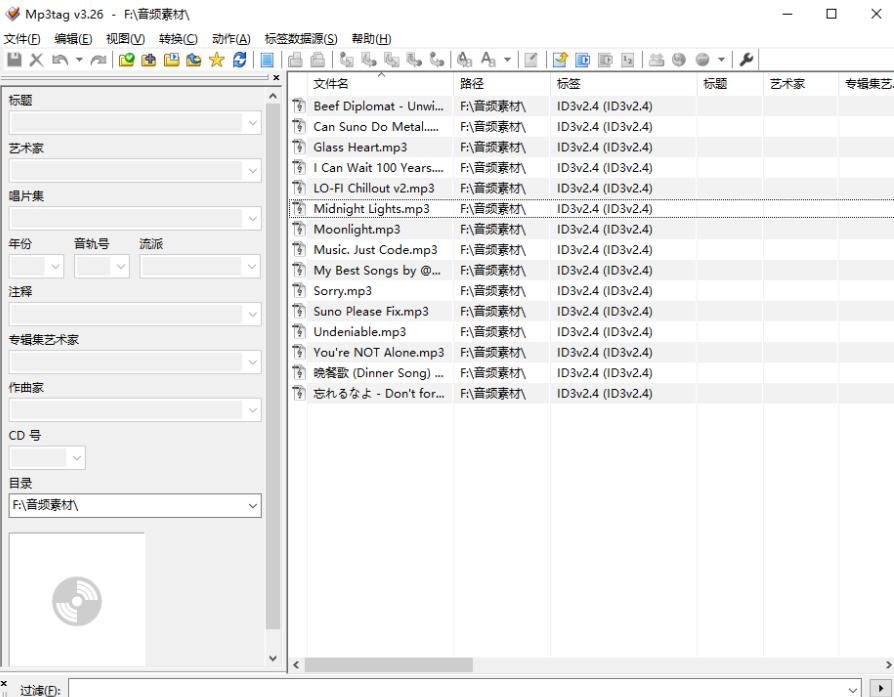Click the add directory folder icon with plus
The width and height of the screenshot is (894, 697).
pyautogui.click(x=149, y=59)
